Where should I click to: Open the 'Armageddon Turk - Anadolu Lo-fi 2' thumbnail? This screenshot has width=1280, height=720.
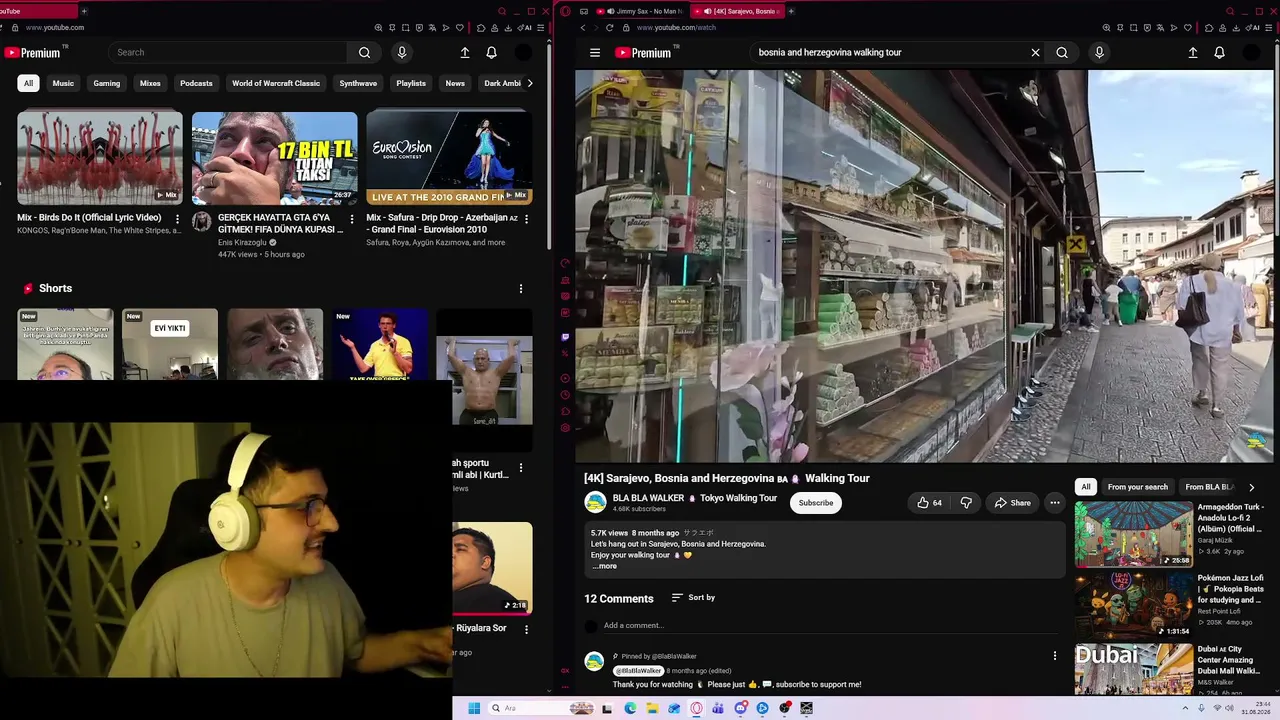[1134, 534]
